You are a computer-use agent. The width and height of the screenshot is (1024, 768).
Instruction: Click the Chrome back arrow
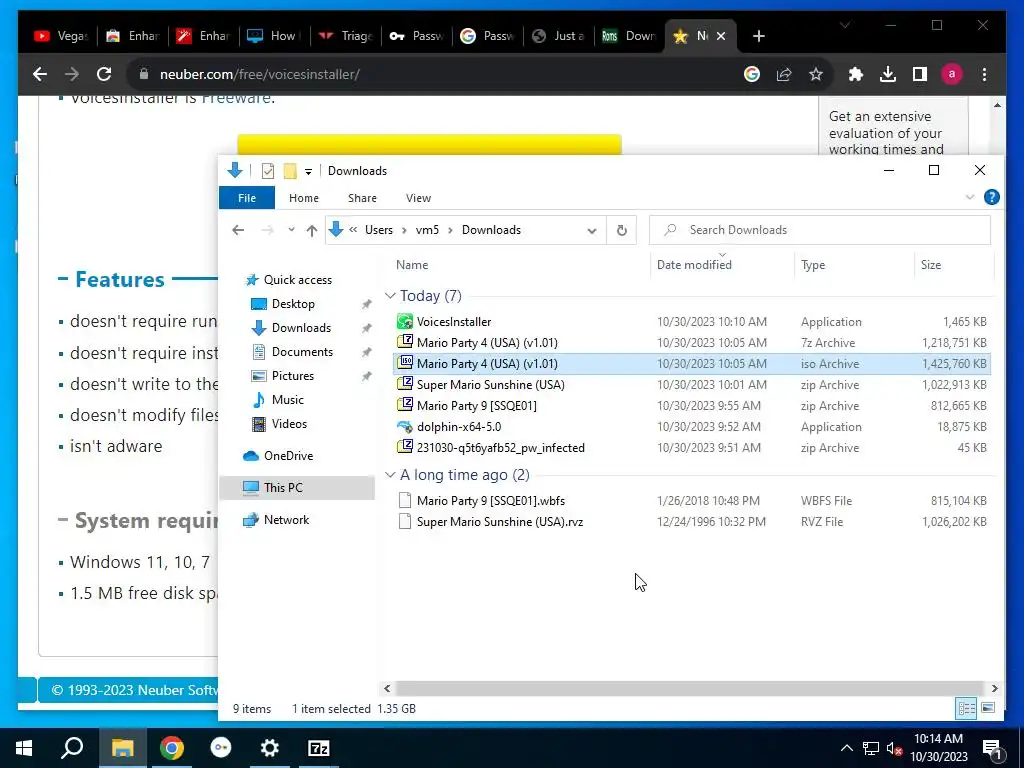tap(40, 74)
